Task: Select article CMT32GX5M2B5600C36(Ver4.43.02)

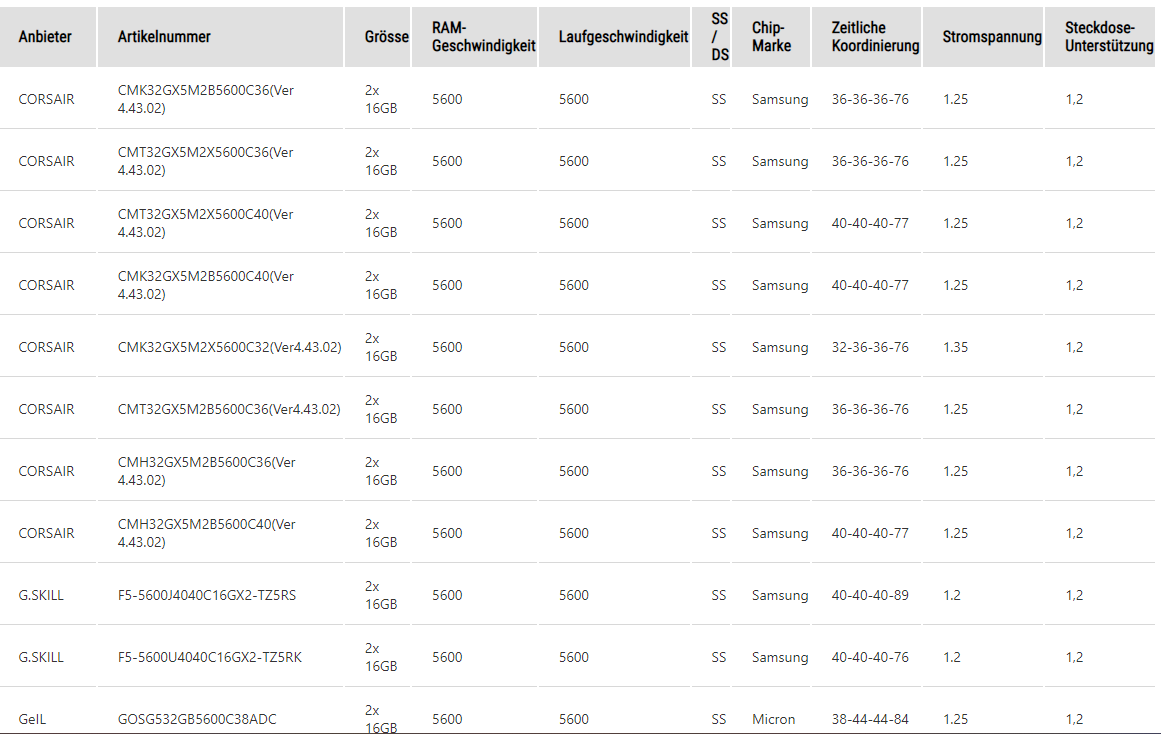Action: 230,410
